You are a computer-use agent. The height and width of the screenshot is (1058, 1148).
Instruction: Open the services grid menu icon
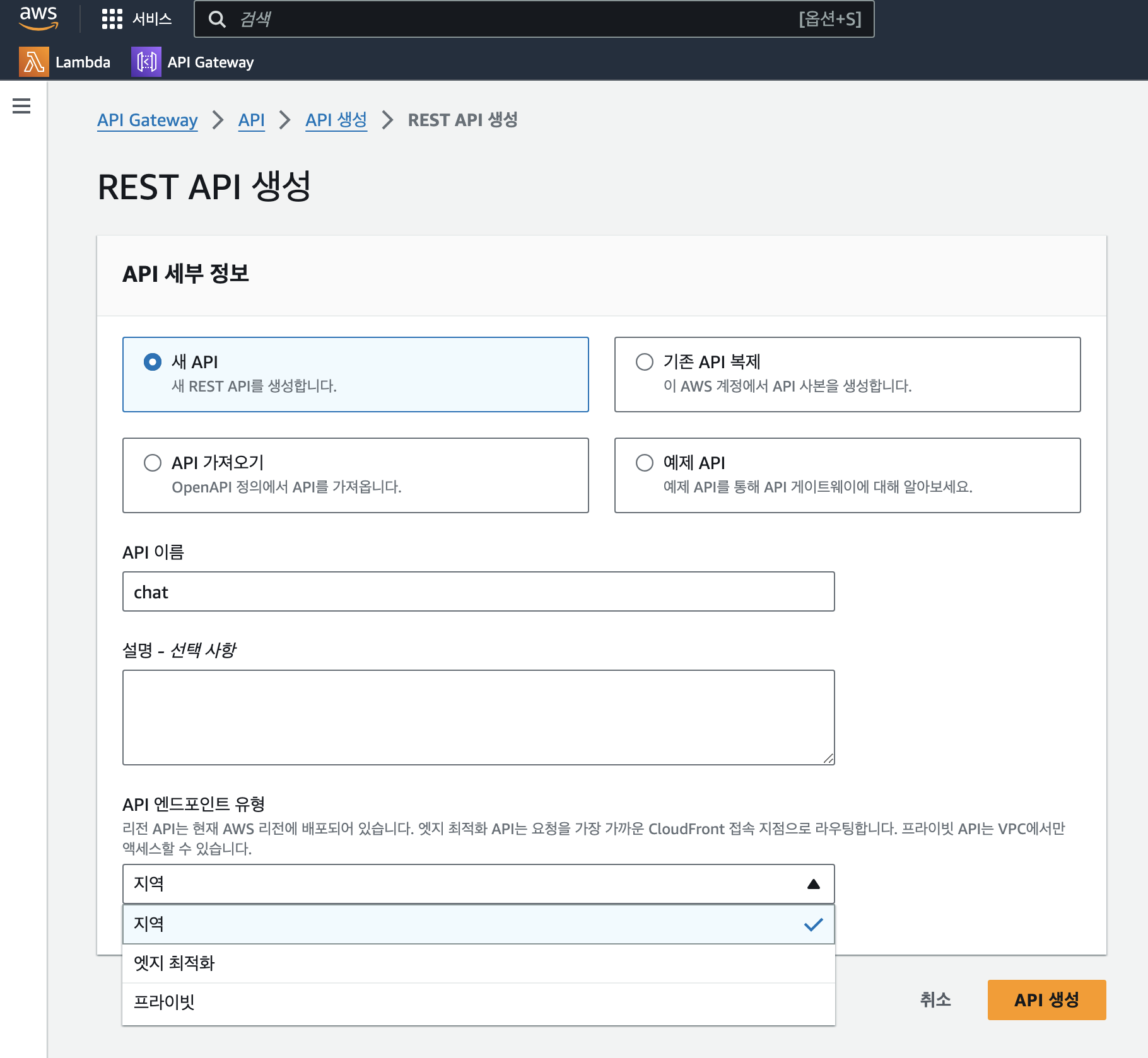[112, 19]
